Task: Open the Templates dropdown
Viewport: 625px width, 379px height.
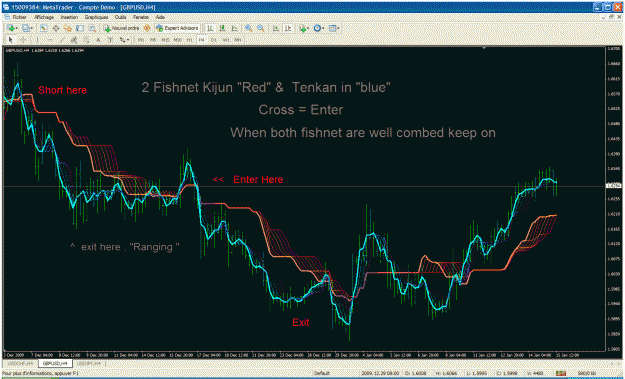Action: tap(334, 28)
